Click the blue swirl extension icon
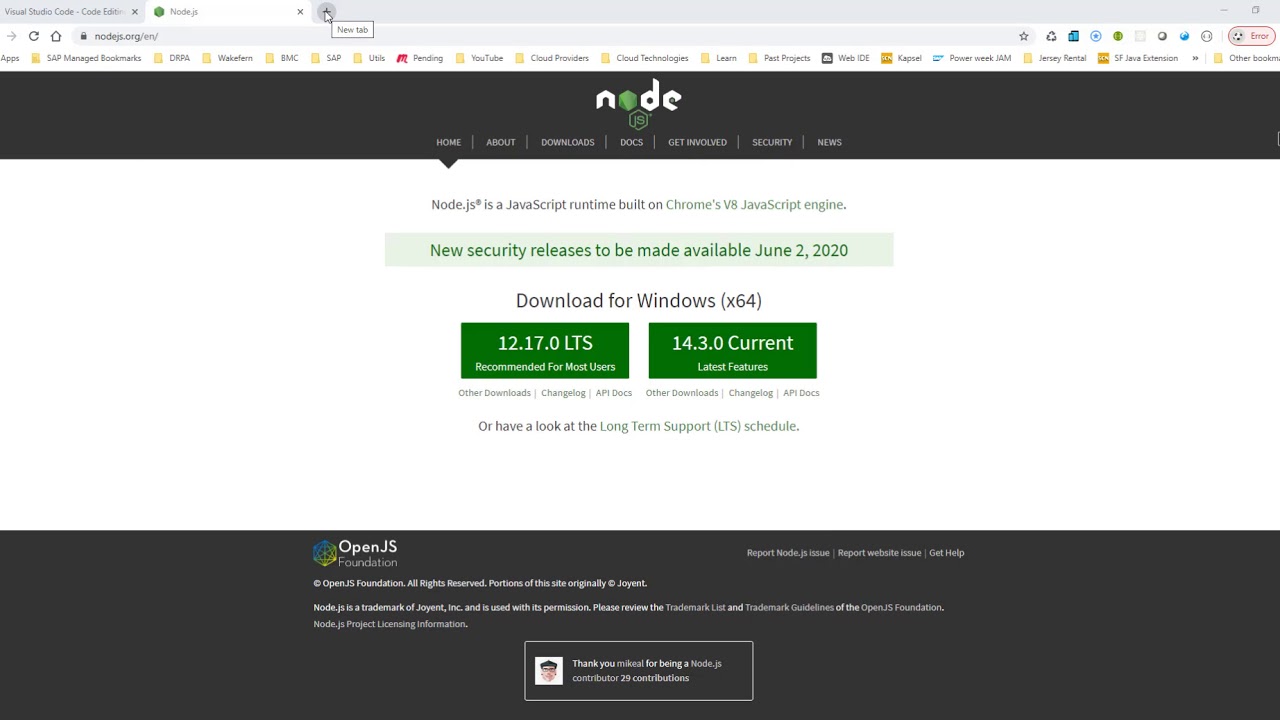This screenshot has height=720, width=1280. (1185, 36)
